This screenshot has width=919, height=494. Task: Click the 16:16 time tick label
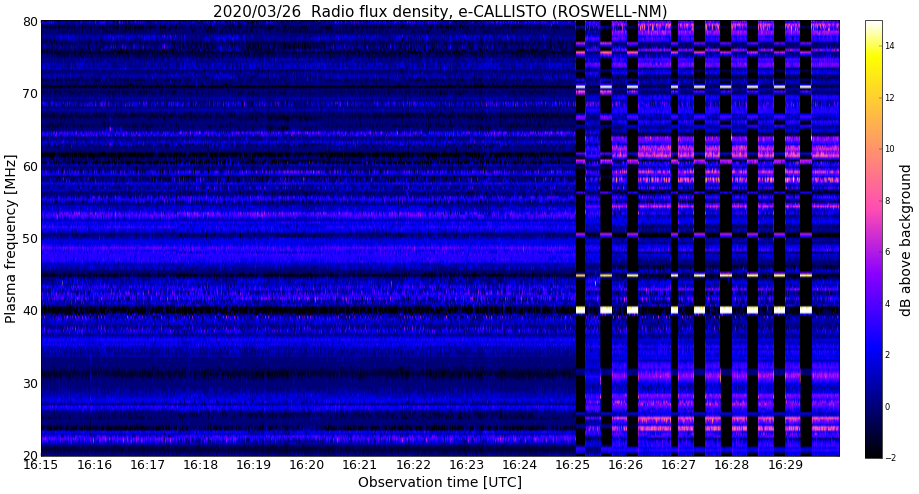[94, 465]
